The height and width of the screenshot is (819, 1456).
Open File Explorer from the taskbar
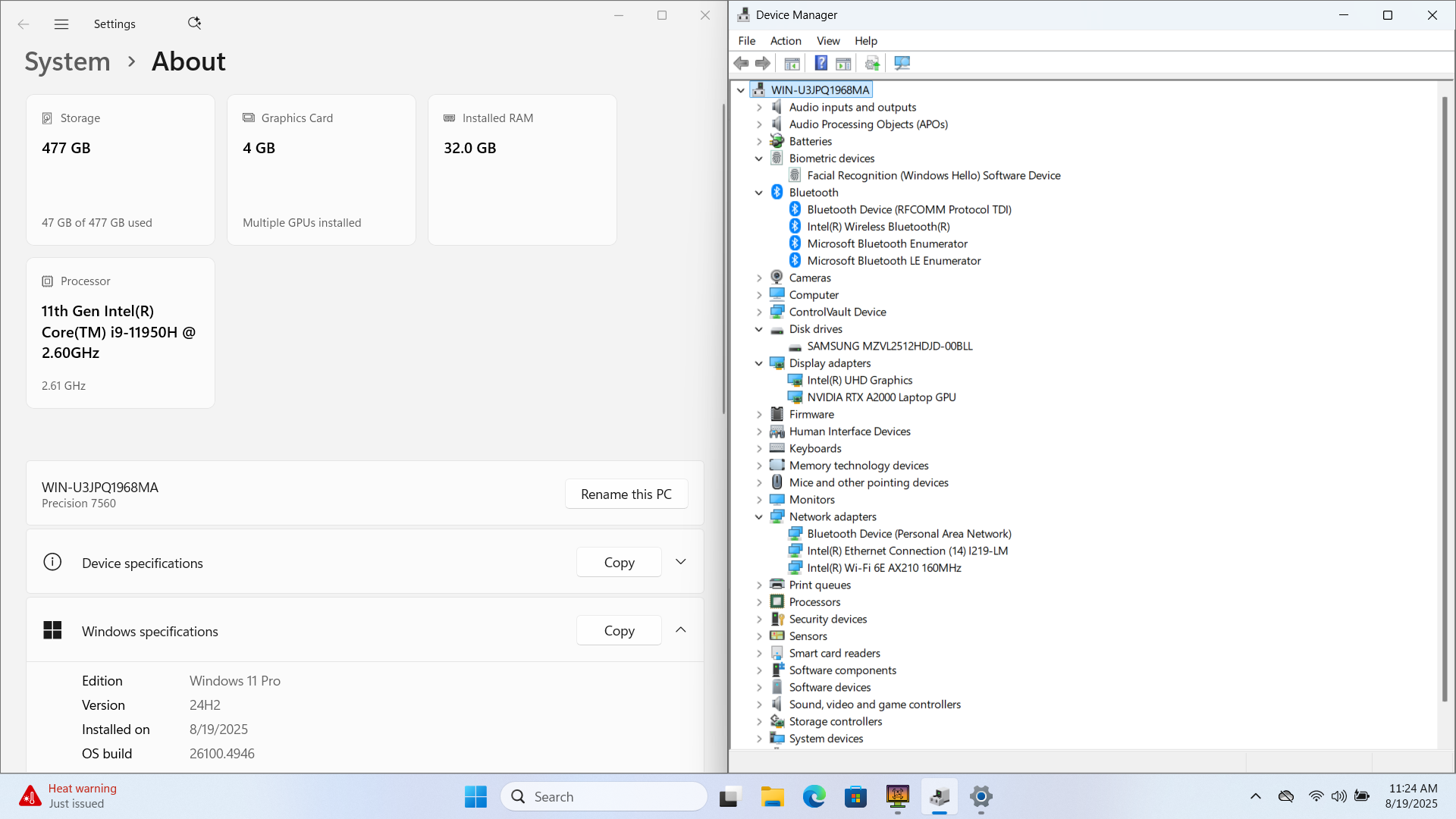pyautogui.click(x=772, y=796)
